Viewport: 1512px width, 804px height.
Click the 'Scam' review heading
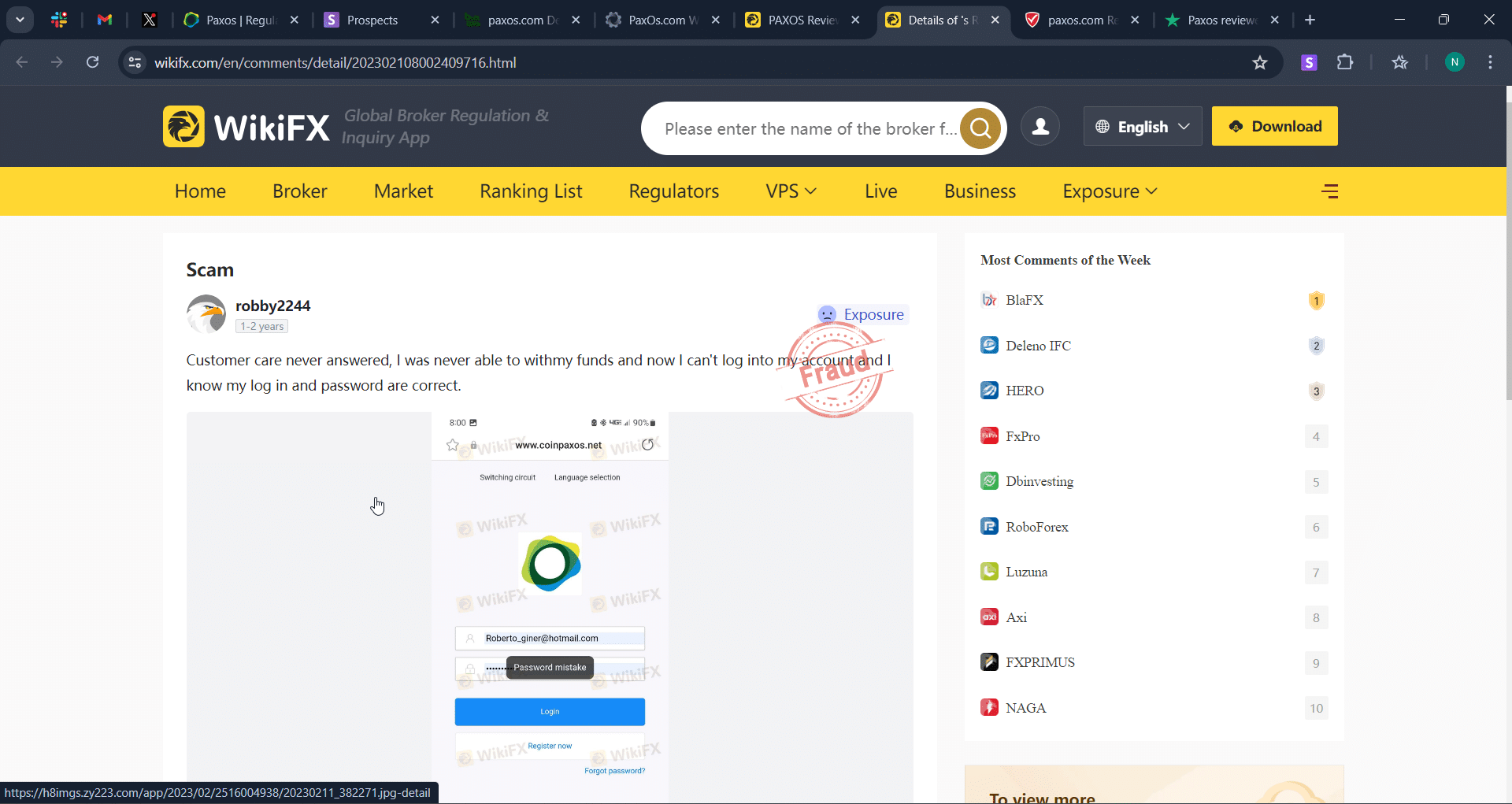pos(209,270)
